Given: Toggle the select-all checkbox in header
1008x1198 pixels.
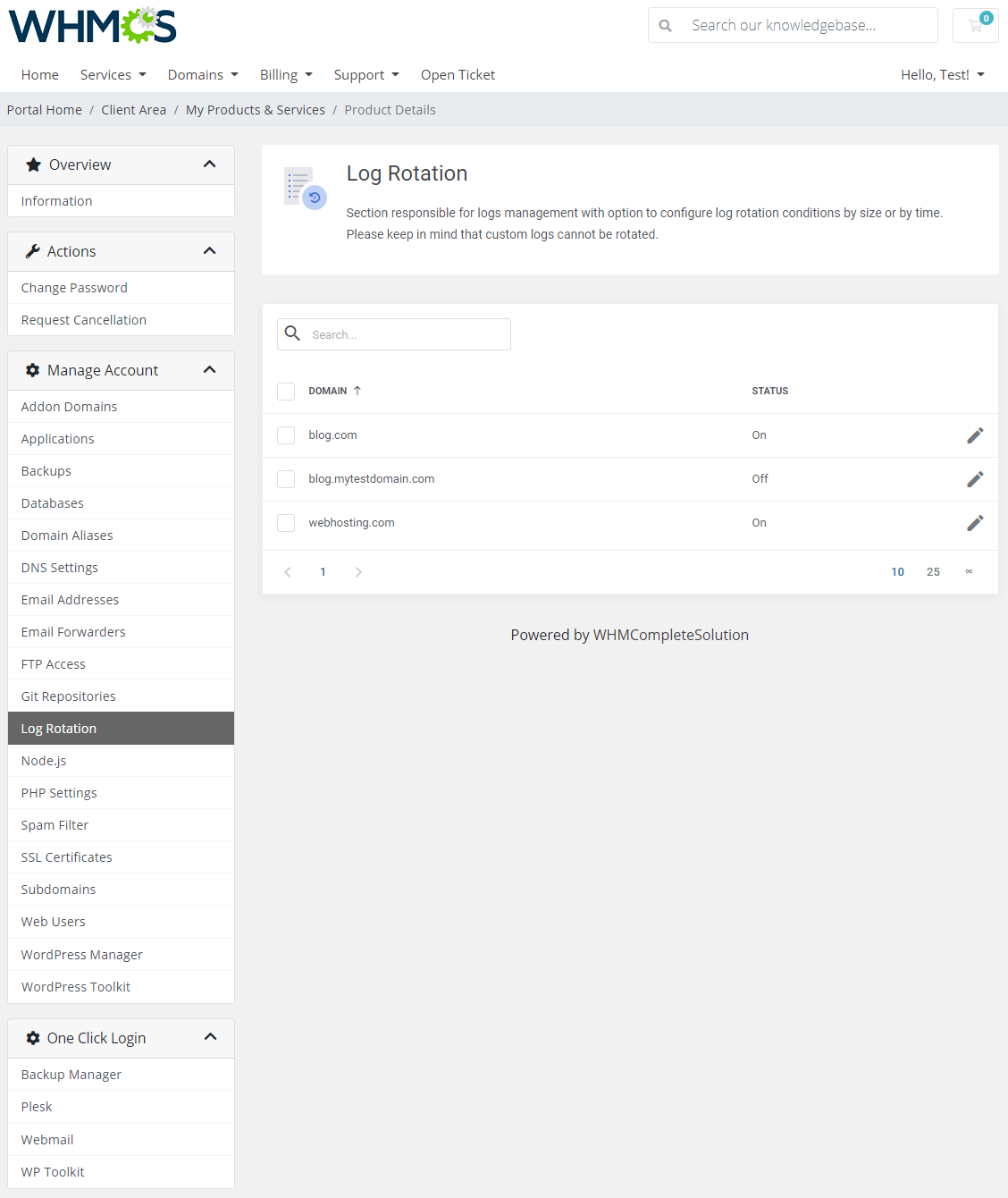Looking at the screenshot, I should point(286,392).
